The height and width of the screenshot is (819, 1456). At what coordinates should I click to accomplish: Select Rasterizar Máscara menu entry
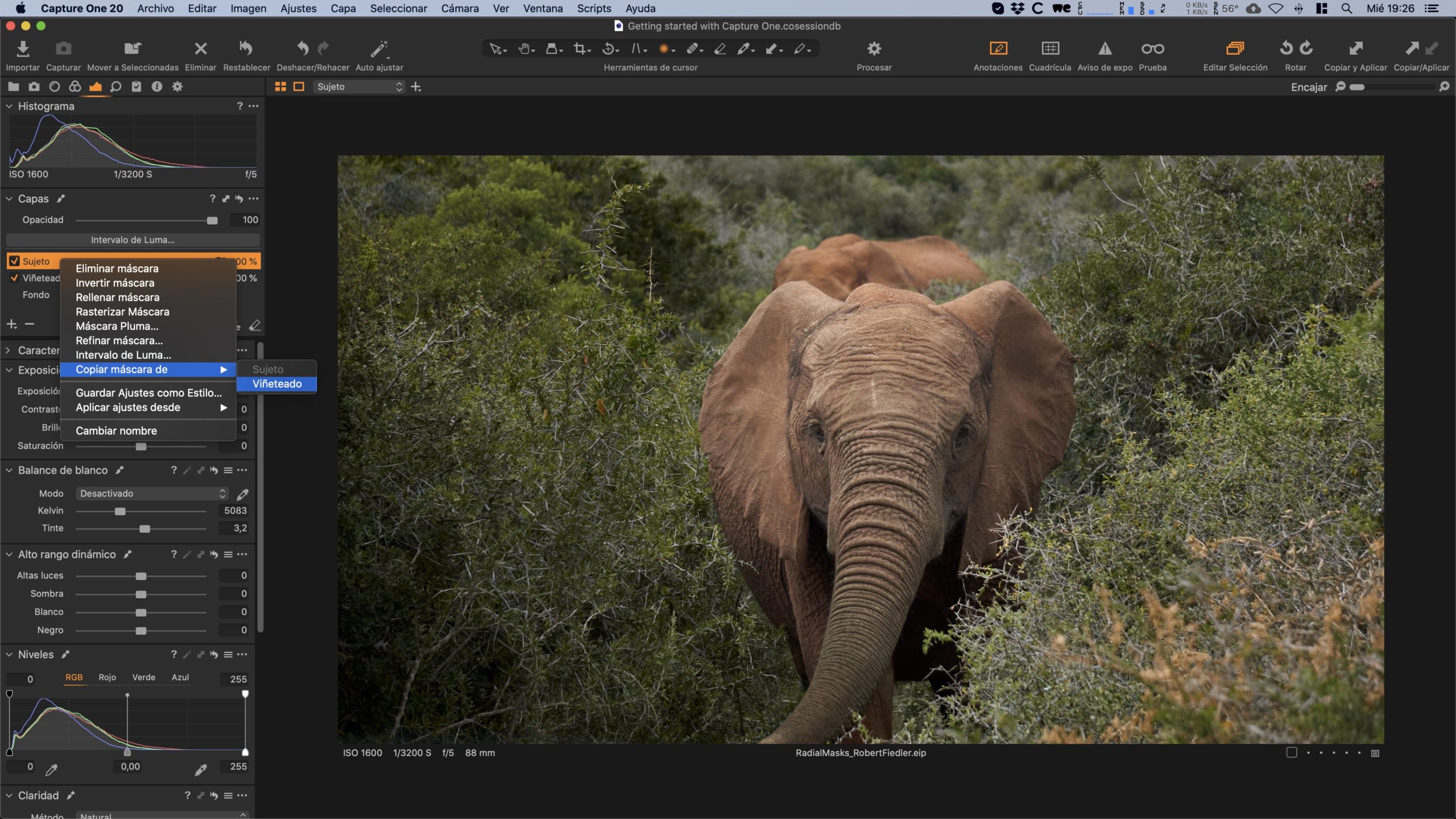[x=148, y=312]
